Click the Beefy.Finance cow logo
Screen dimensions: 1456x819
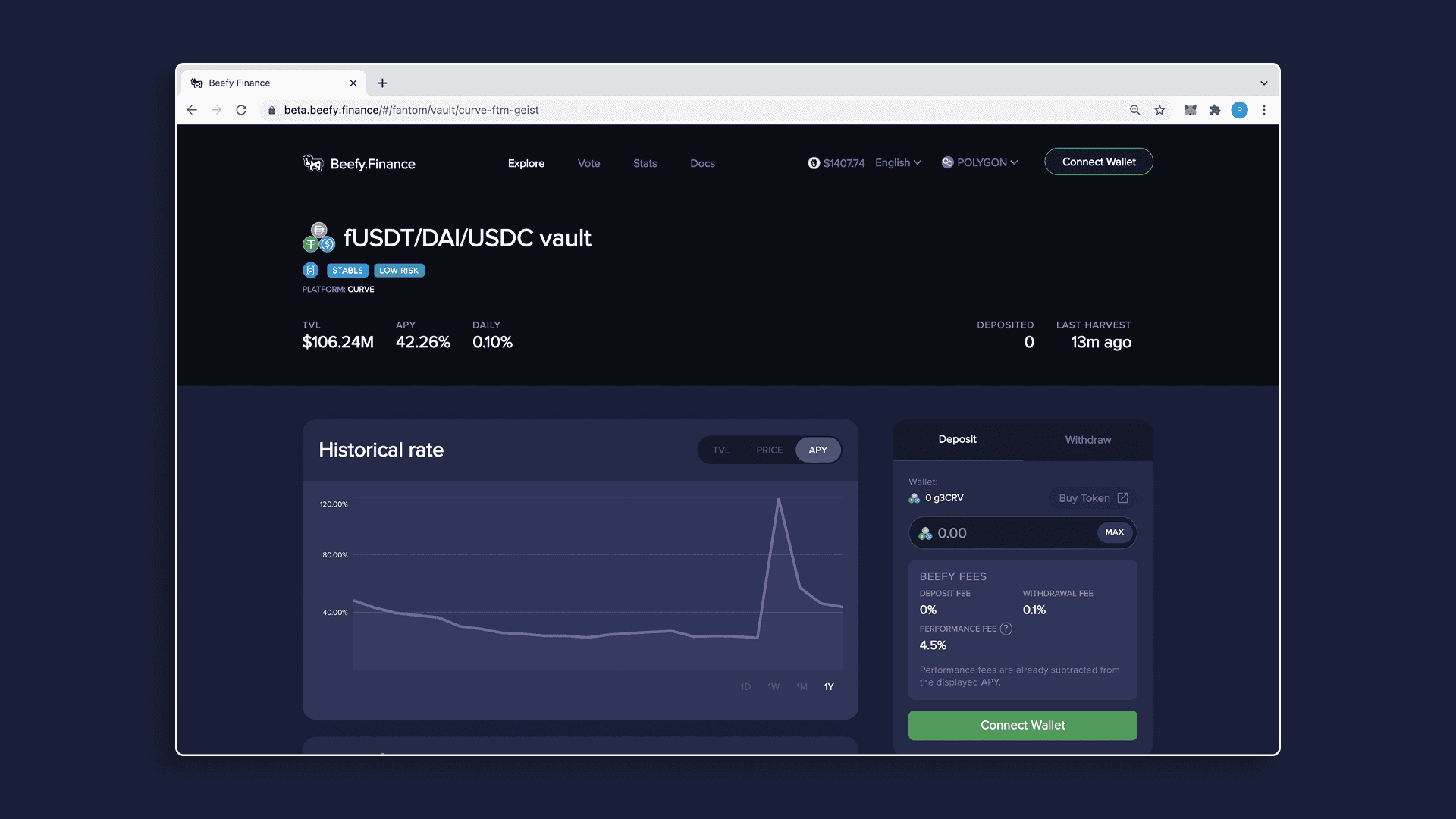pyautogui.click(x=313, y=163)
